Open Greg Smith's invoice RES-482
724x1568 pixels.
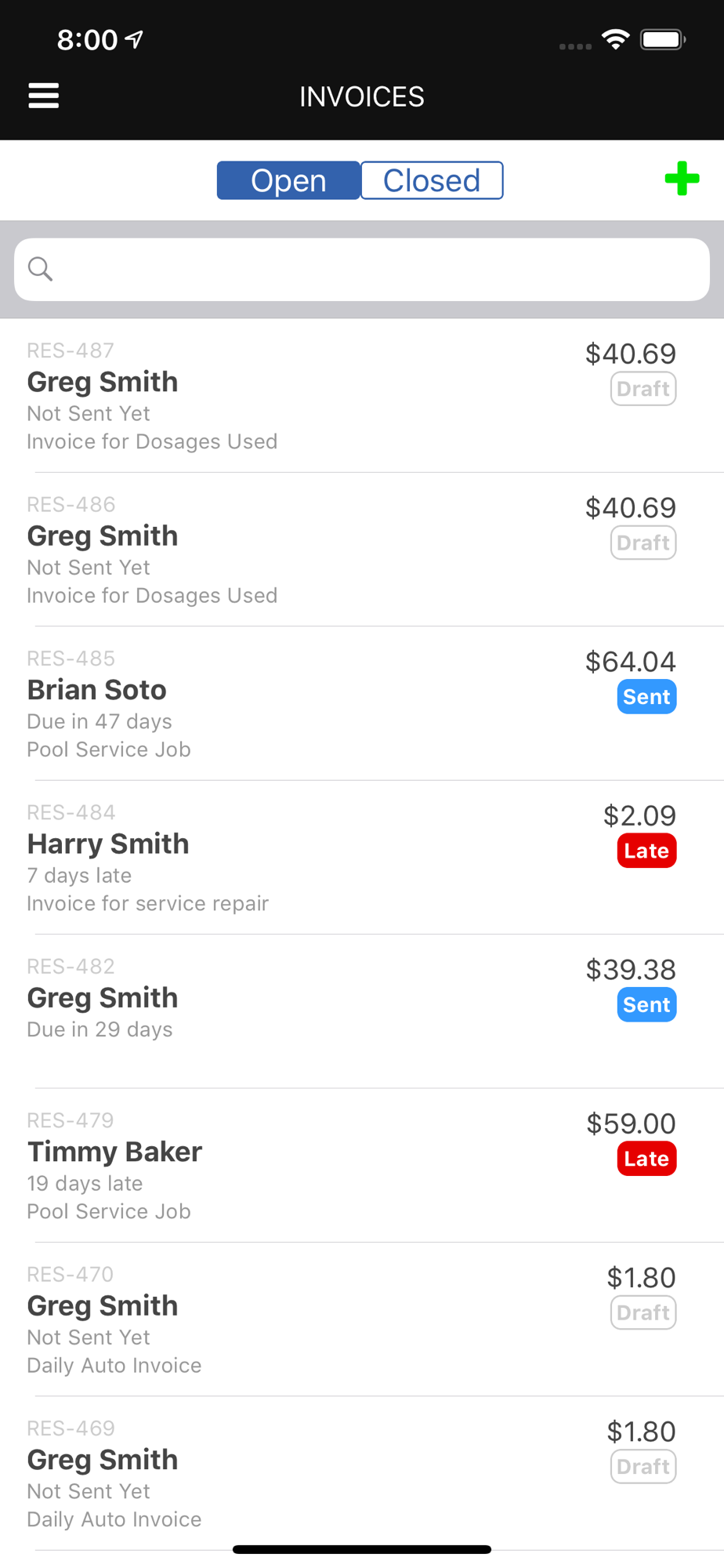(x=362, y=1011)
